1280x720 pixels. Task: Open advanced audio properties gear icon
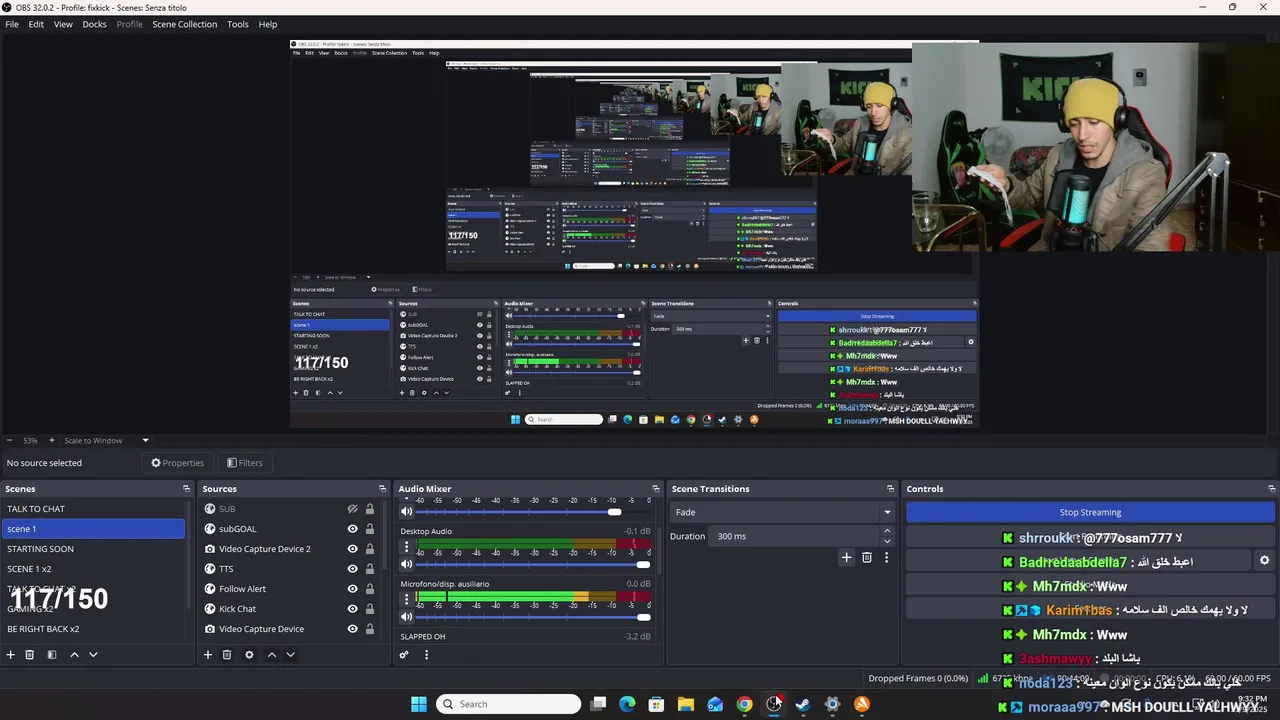pos(404,655)
